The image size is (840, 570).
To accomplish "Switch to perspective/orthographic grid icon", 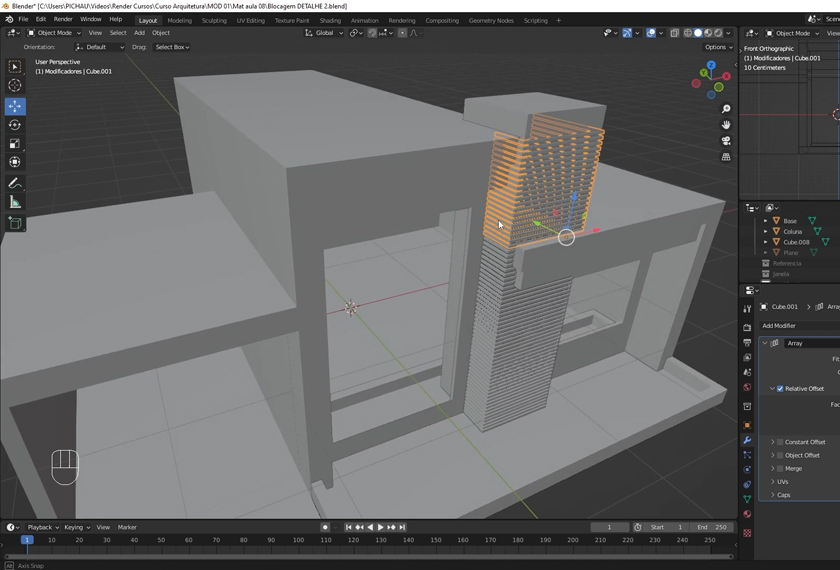I will 726,157.
